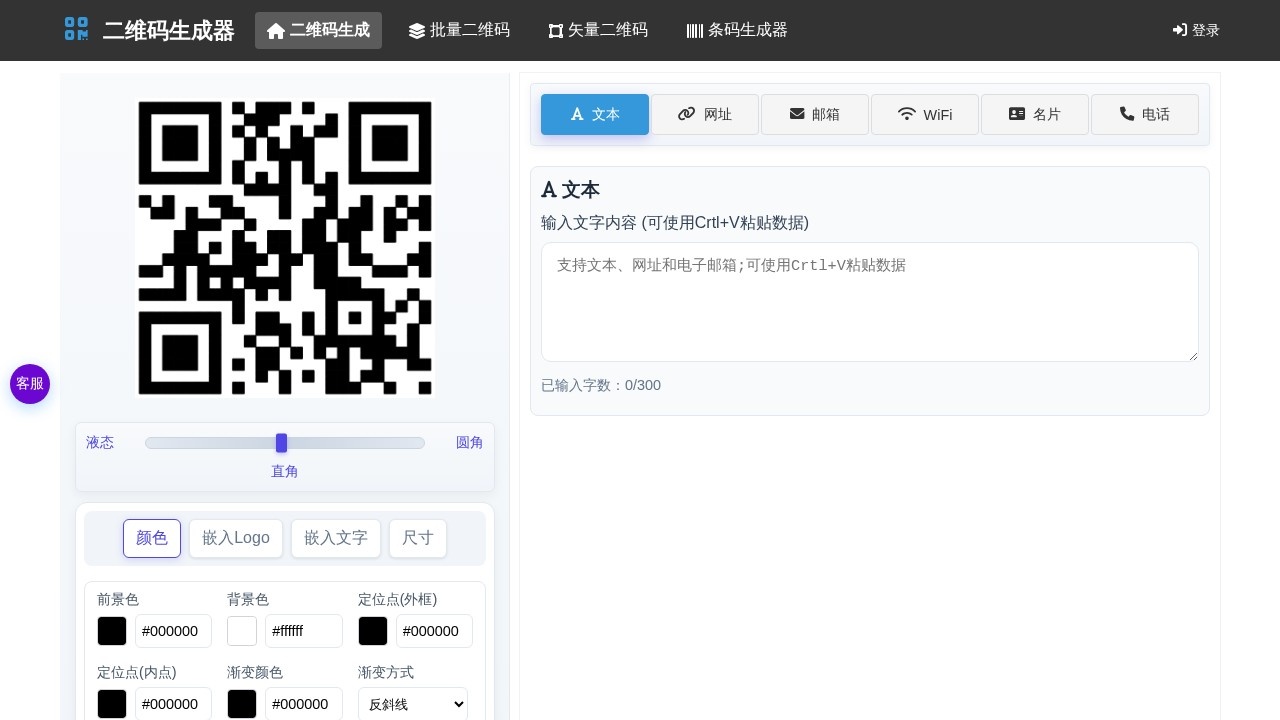This screenshot has width=1280, height=720.
Task: Click the 前景色 black color swatch
Action: 112,631
